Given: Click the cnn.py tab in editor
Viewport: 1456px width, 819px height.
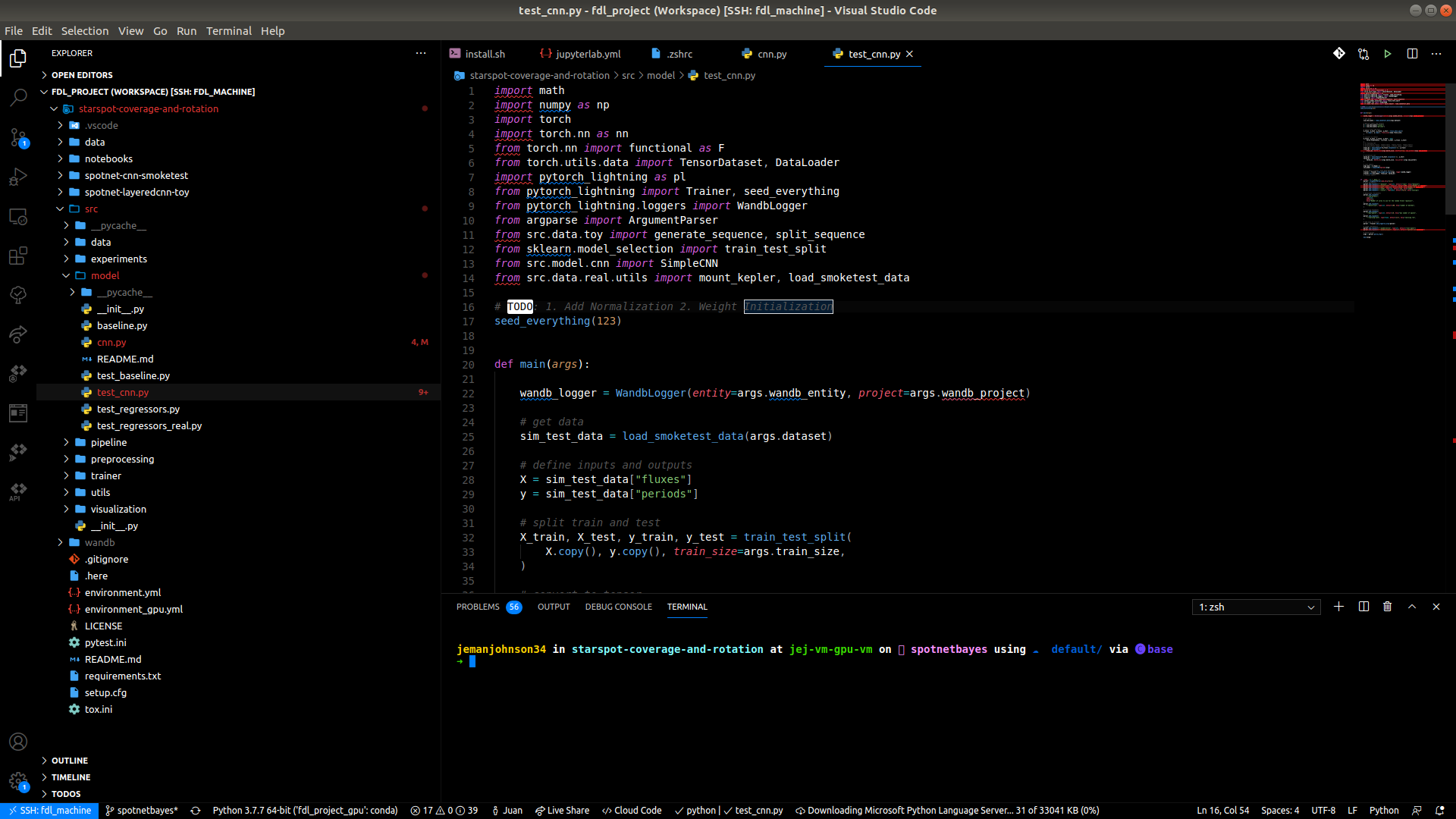Looking at the screenshot, I should 771,54.
